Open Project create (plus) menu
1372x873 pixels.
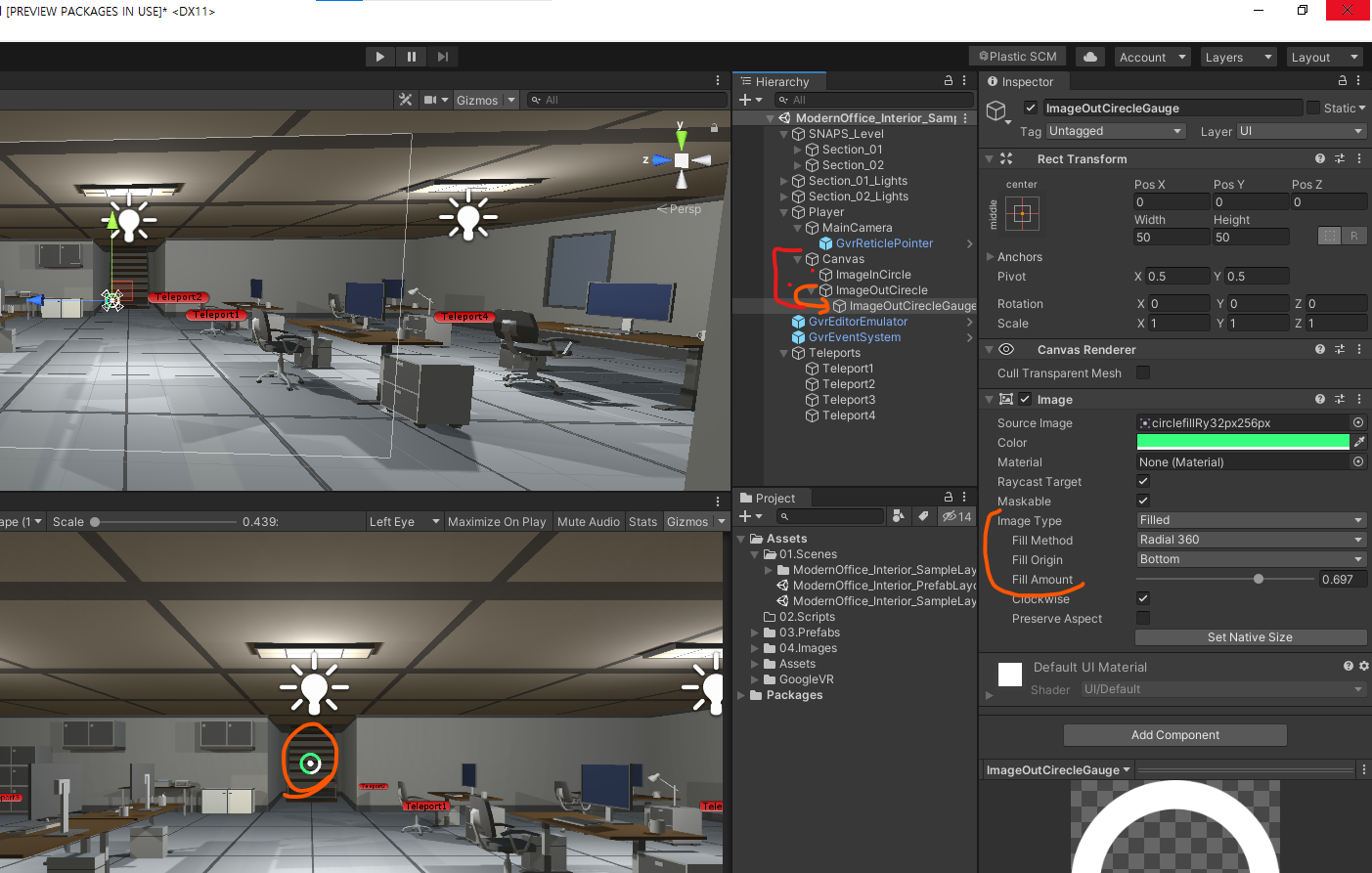point(750,516)
